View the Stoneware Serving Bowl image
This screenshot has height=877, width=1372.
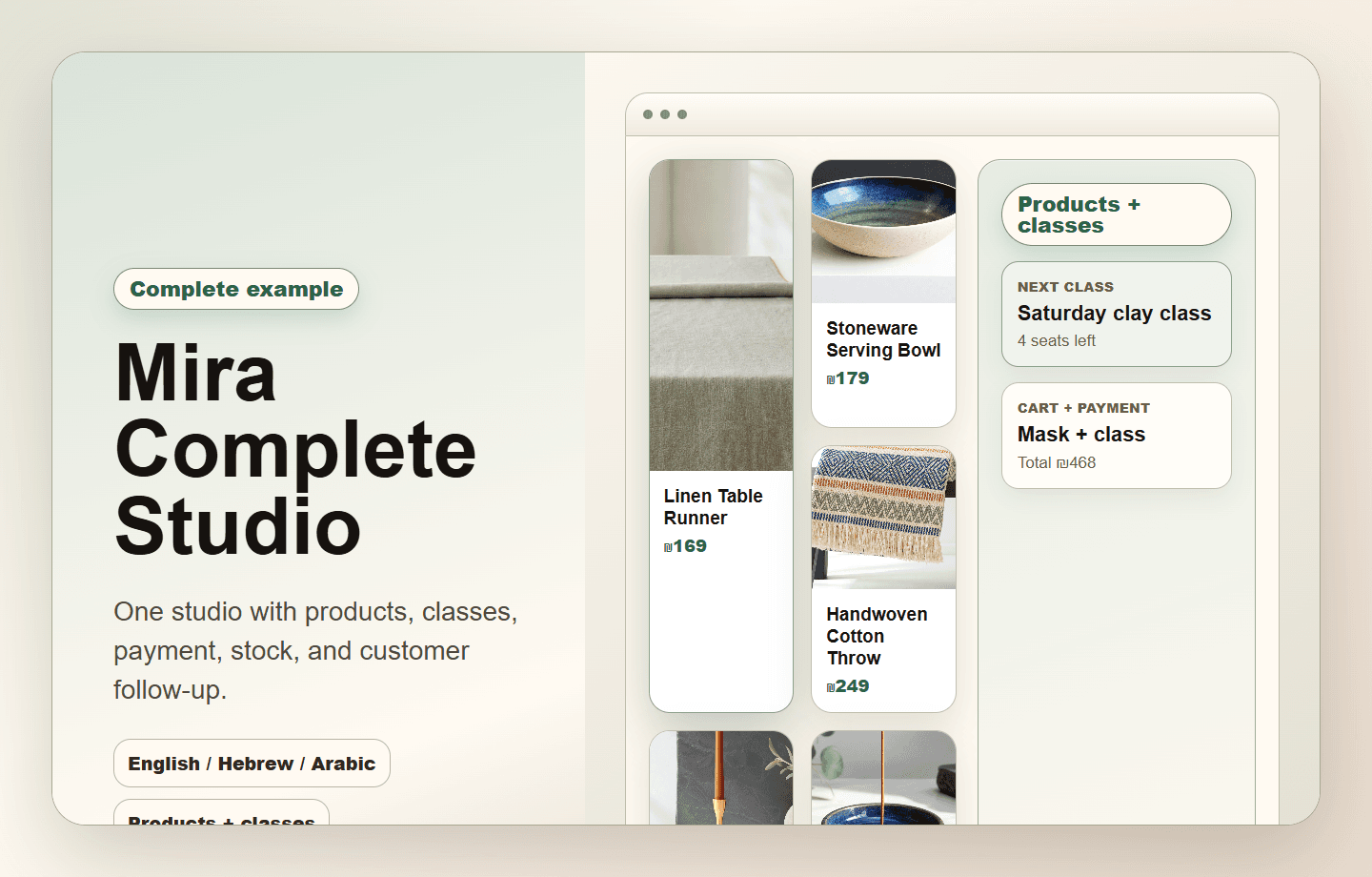pyautogui.click(x=883, y=232)
